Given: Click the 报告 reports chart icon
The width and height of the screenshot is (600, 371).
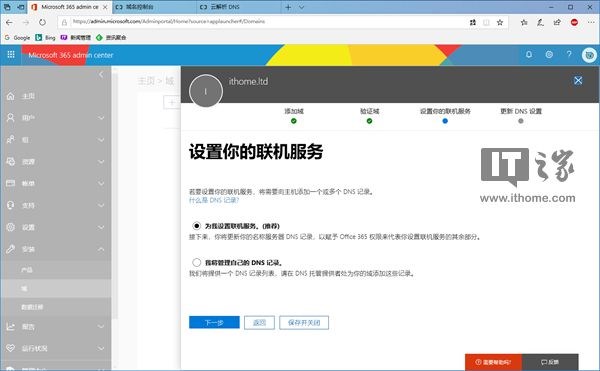Looking at the screenshot, I should click(x=11, y=327).
